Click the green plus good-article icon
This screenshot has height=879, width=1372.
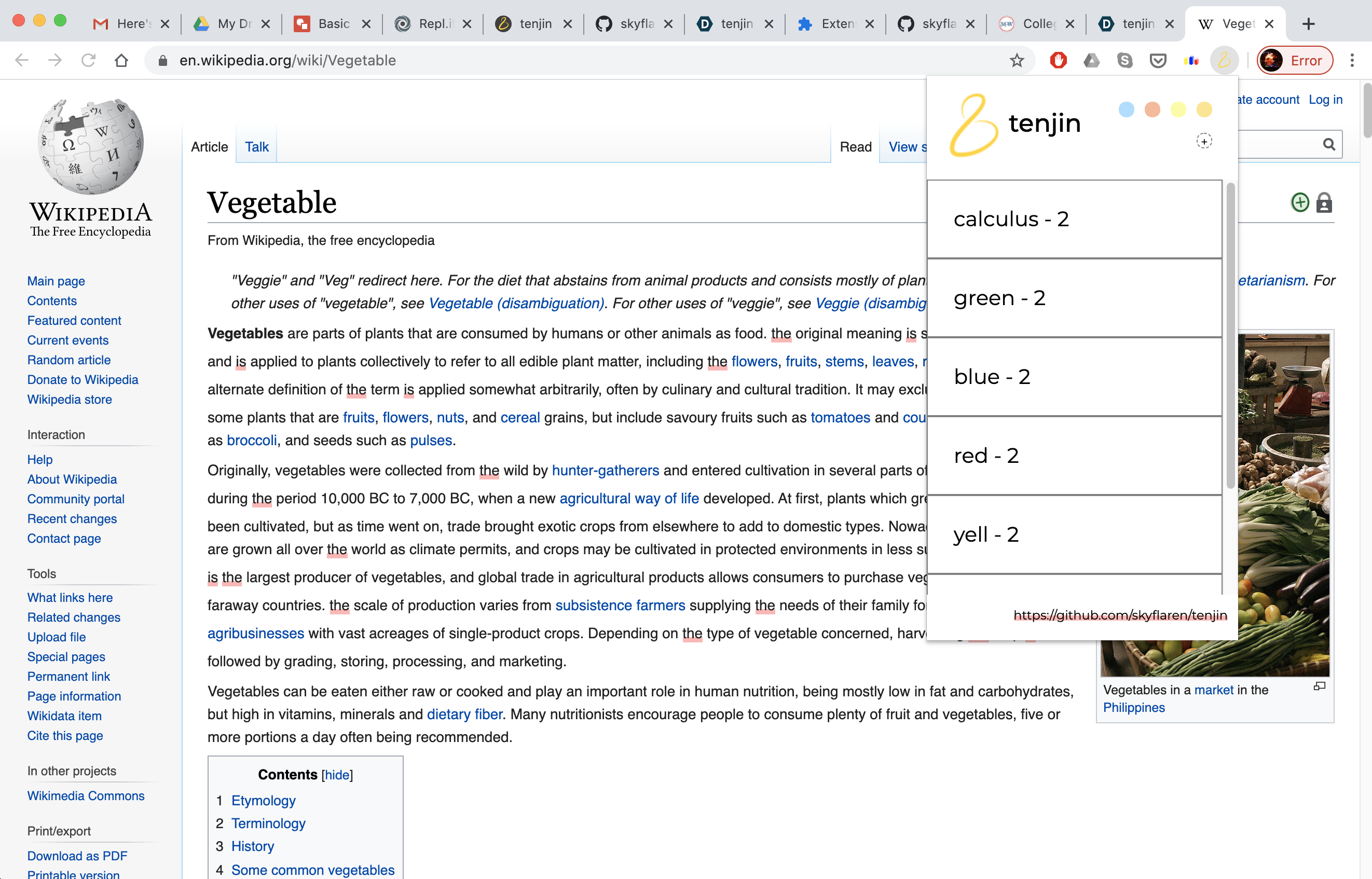tap(1299, 202)
